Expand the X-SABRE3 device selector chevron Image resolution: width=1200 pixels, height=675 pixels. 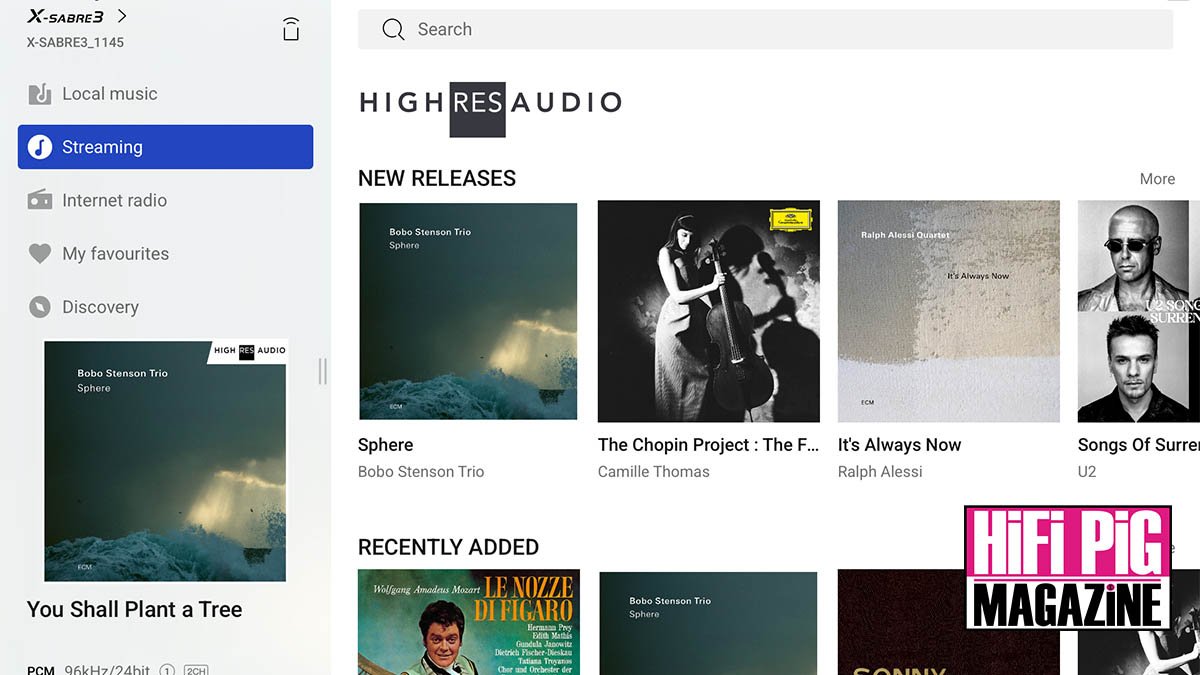[122, 16]
